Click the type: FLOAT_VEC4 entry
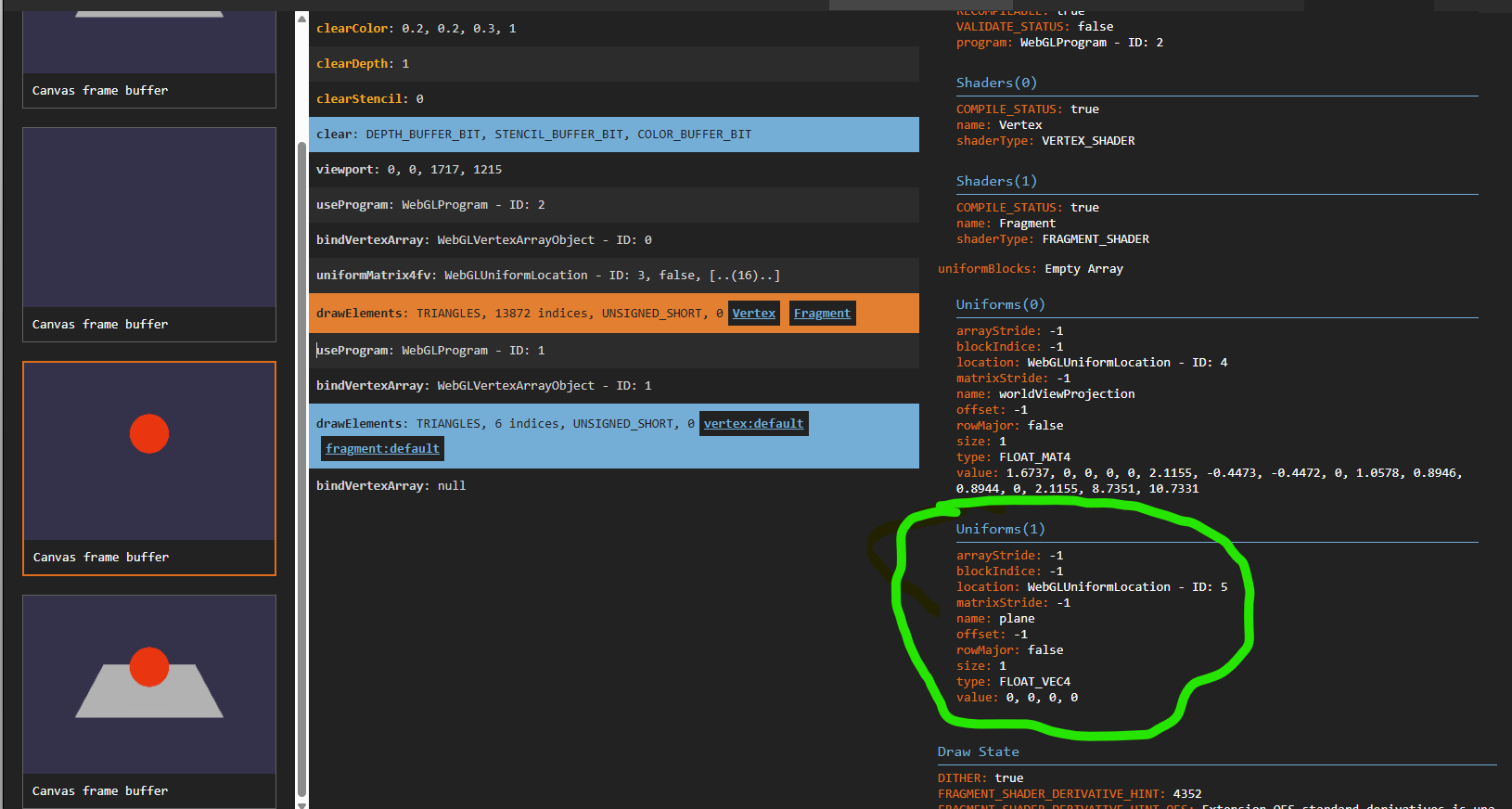 click(1013, 682)
